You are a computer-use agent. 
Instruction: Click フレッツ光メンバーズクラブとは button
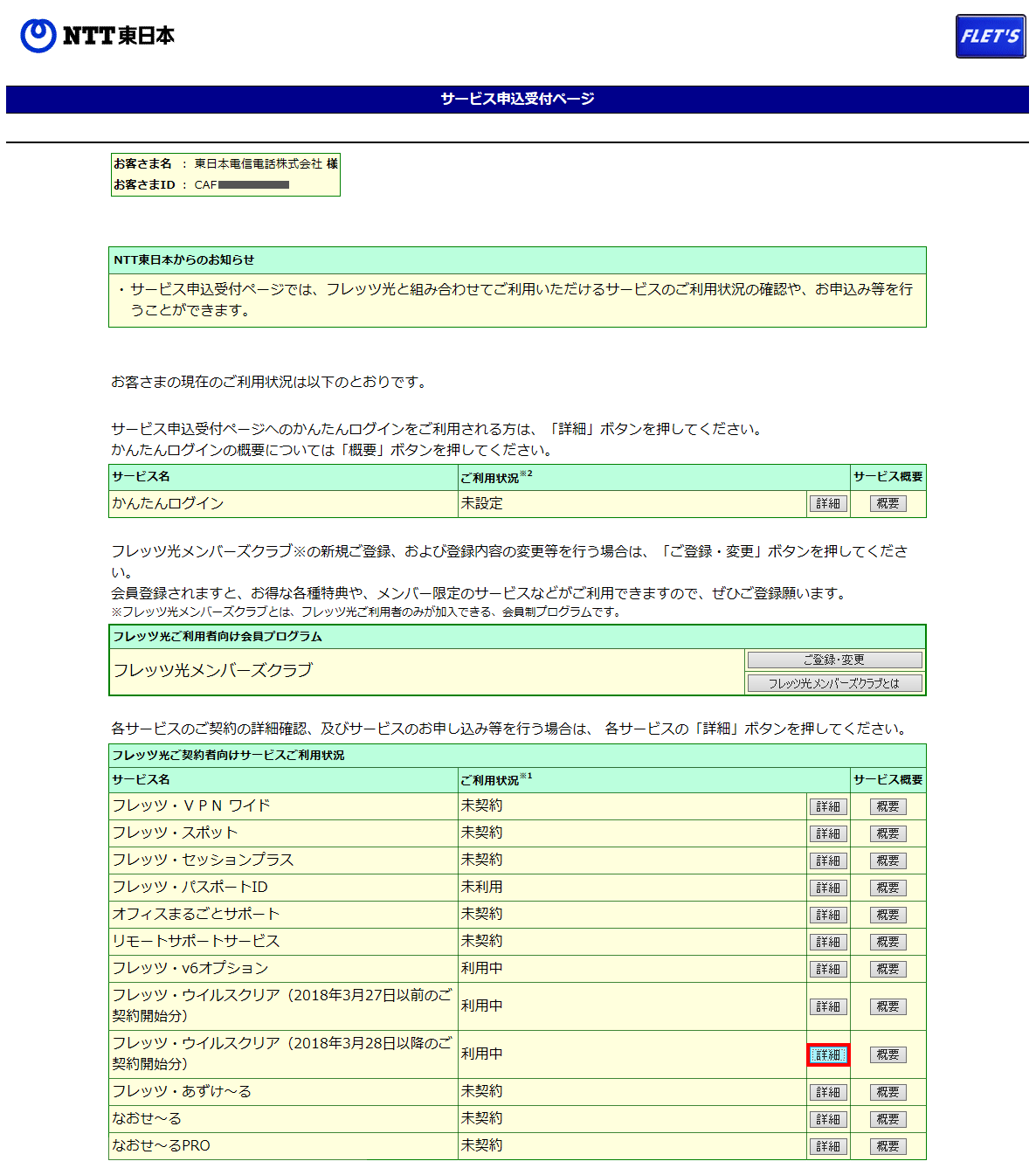tap(834, 683)
